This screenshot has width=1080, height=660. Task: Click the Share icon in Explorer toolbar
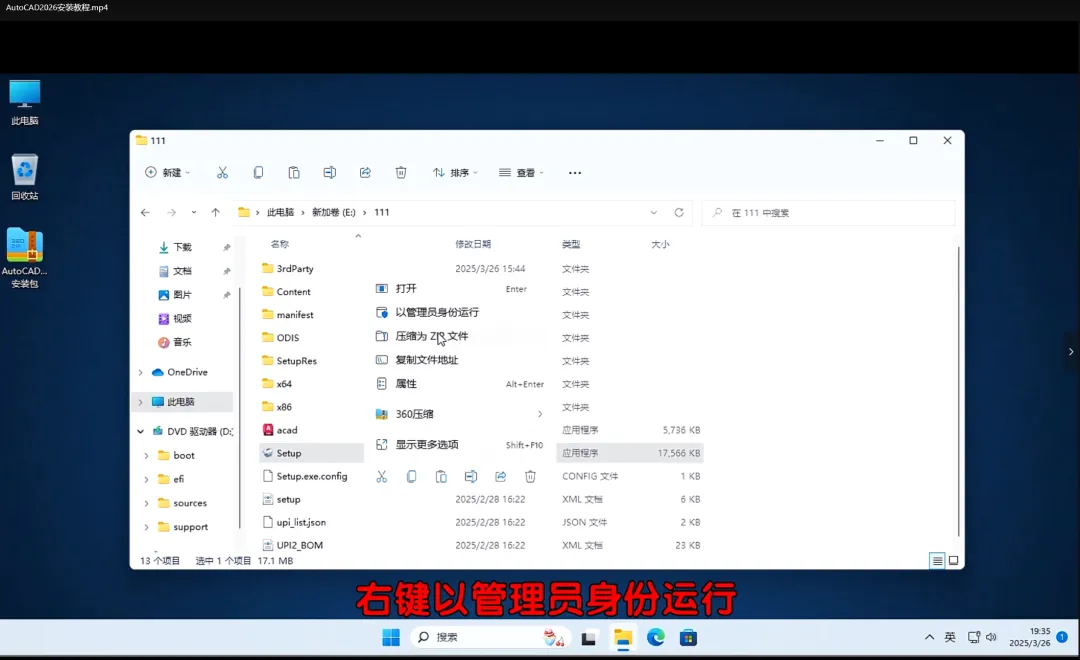[x=365, y=172]
